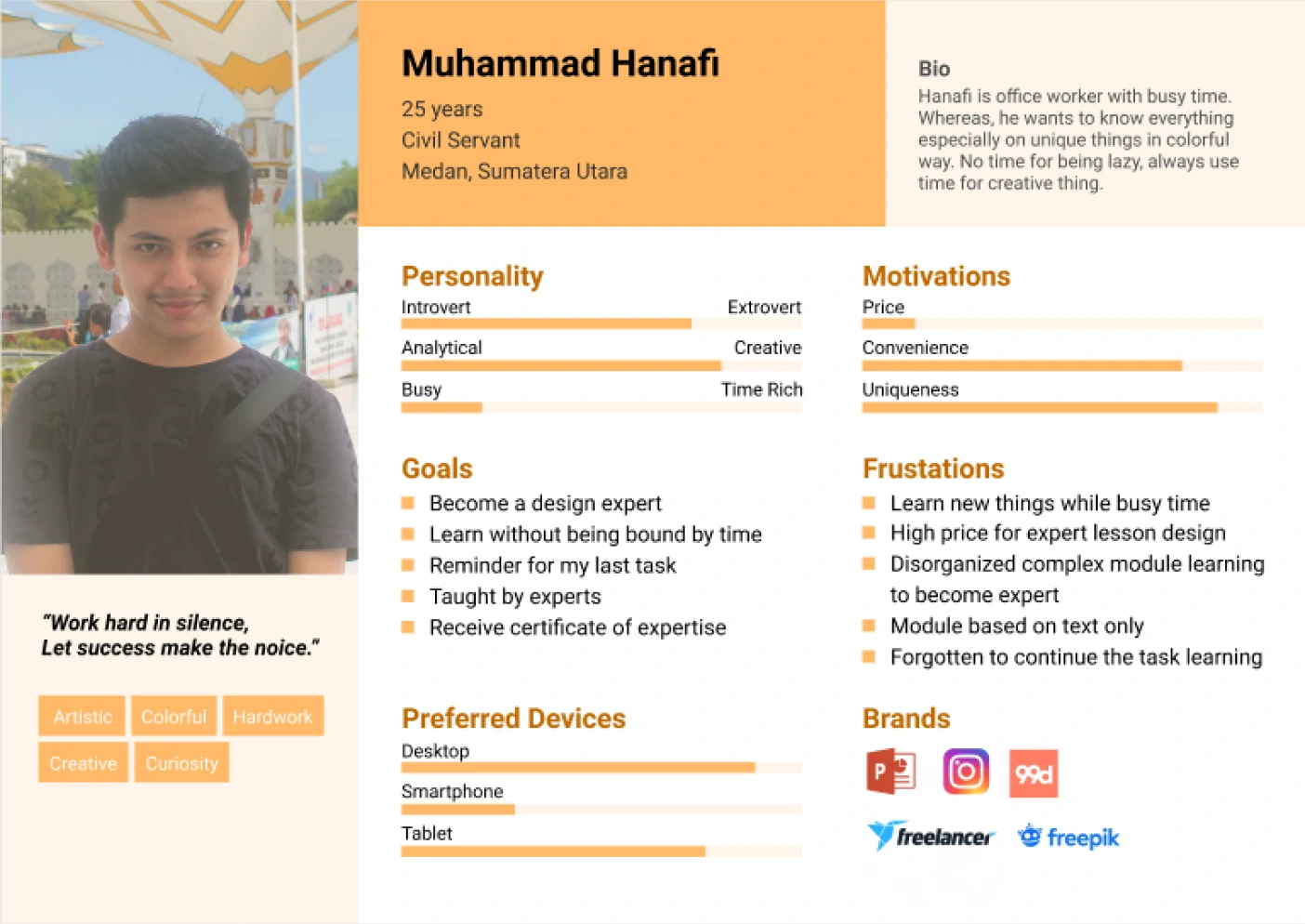
Task: Click the Freelancer logo
Action: pyautogui.click(x=930, y=836)
